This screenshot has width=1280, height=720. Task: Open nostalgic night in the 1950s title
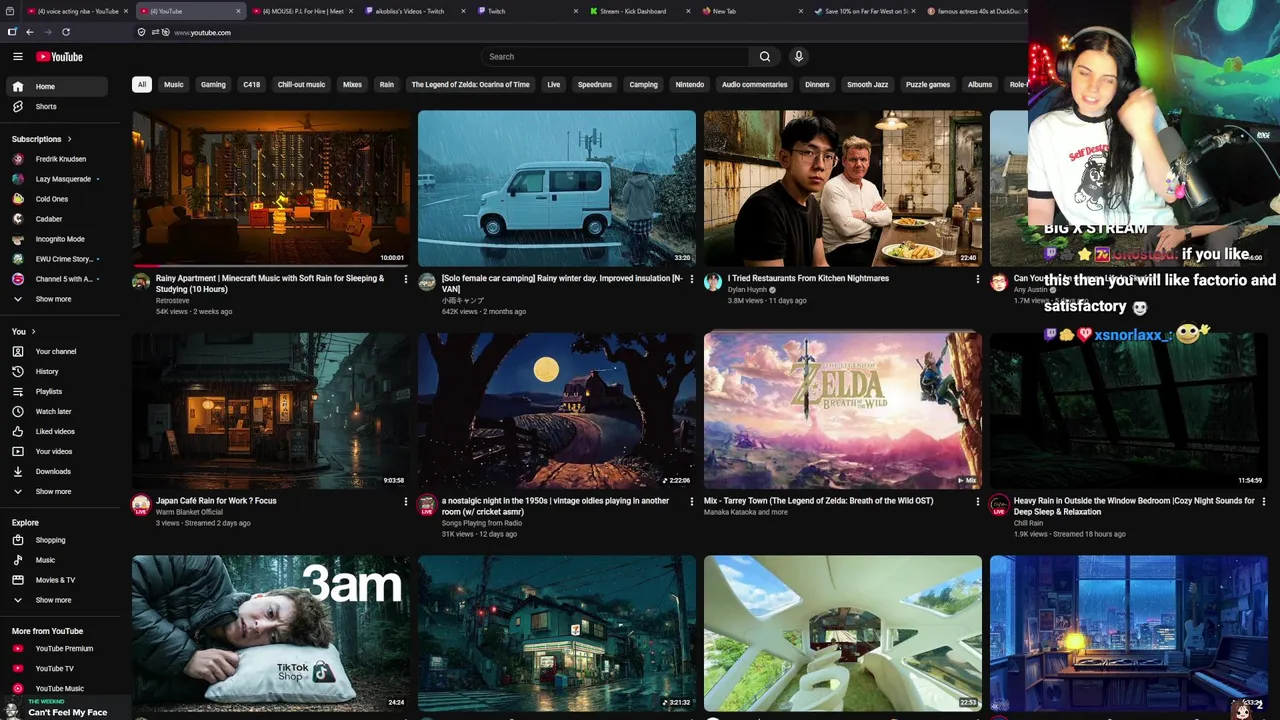point(555,506)
